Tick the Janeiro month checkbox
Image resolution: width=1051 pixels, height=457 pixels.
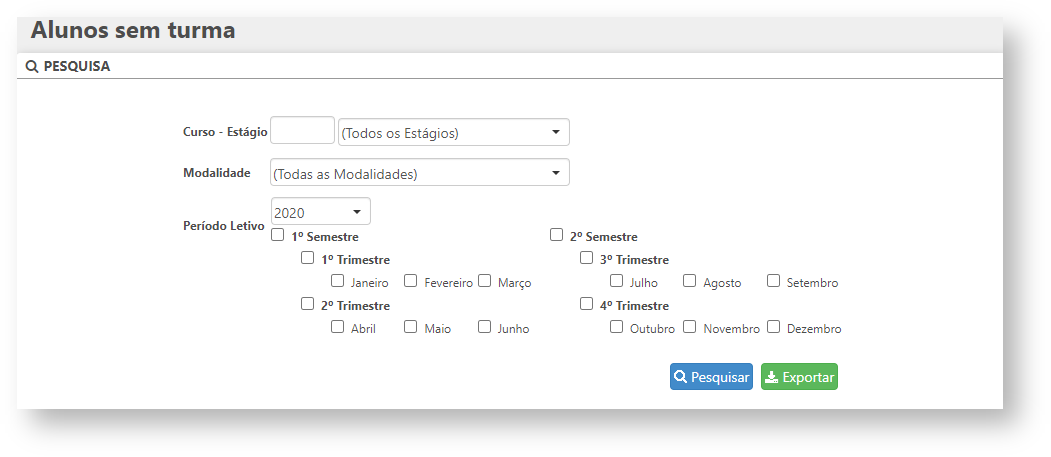[338, 281]
